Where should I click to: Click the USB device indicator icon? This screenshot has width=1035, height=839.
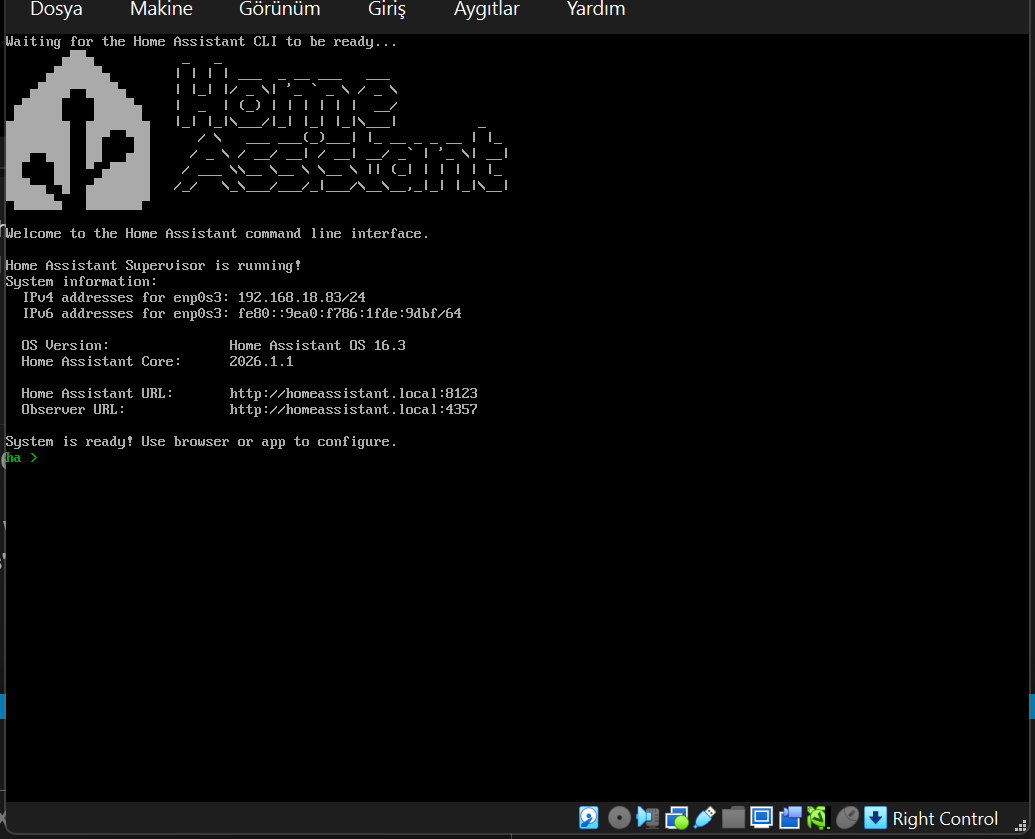(705, 818)
